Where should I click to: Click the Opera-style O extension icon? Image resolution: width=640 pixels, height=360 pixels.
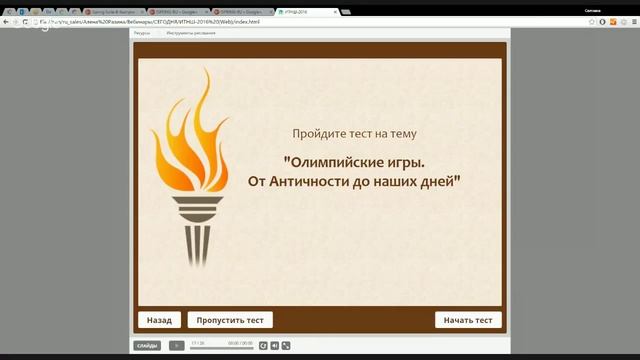pyautogui.click(x=602, y=22)
